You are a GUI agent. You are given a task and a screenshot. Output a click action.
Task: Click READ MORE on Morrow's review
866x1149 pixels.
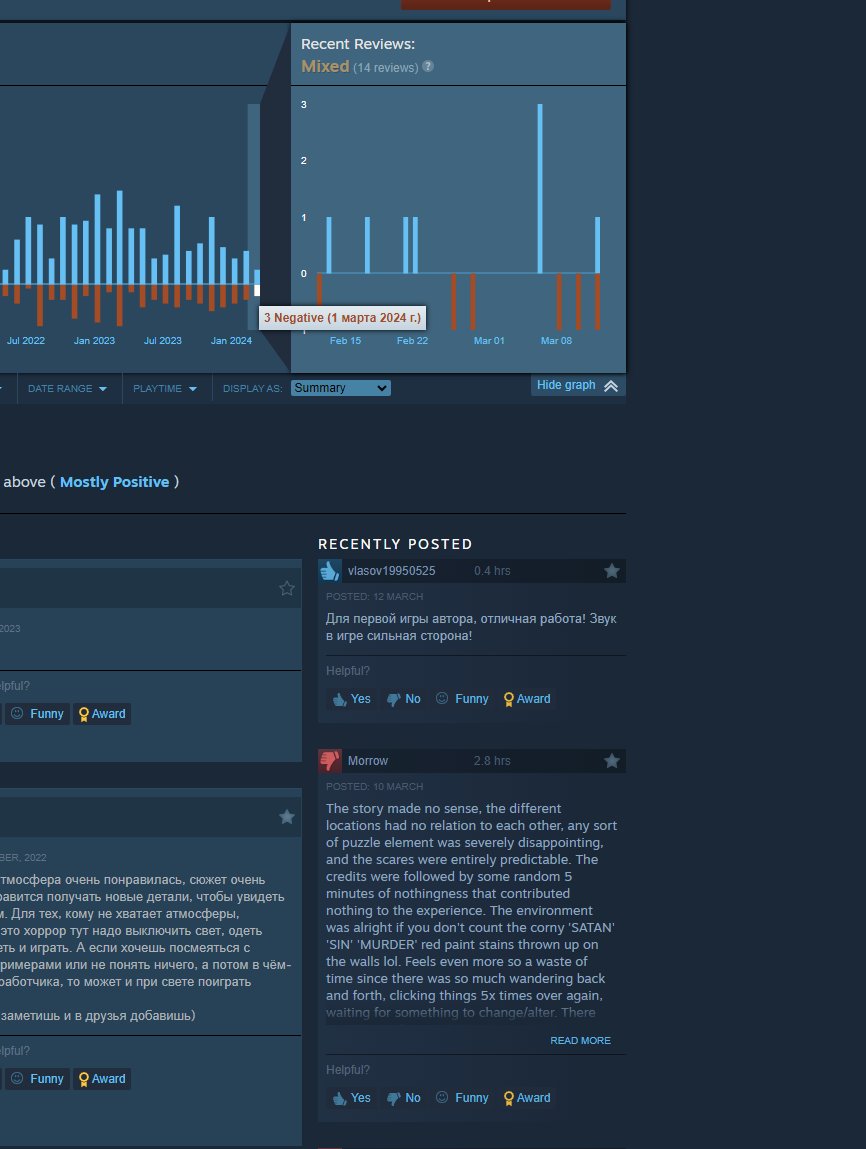[x=583, y=1040]
